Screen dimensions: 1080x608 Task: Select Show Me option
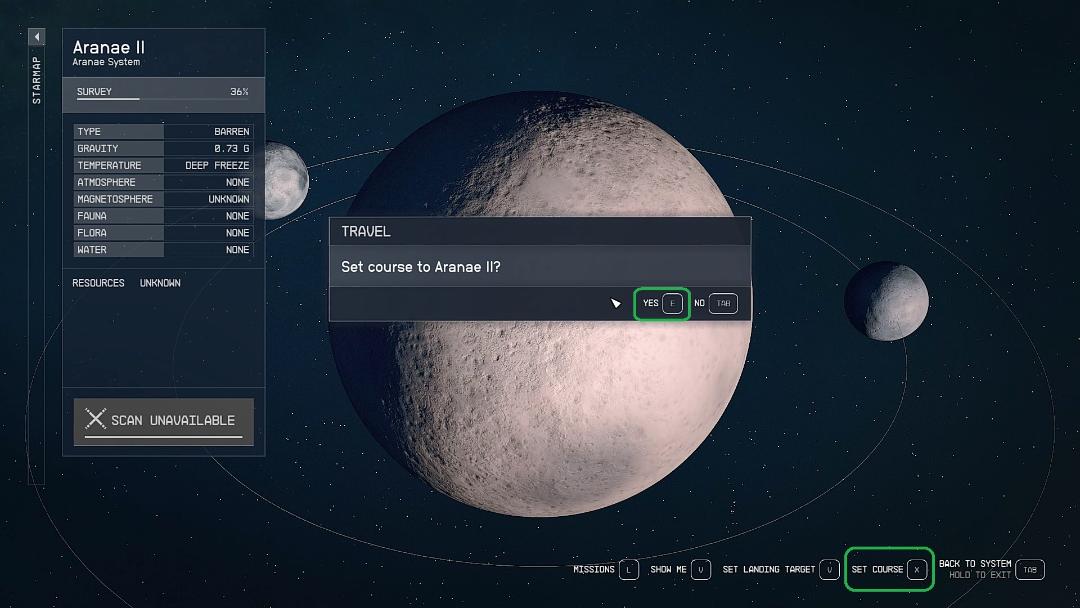click(680, 569)
